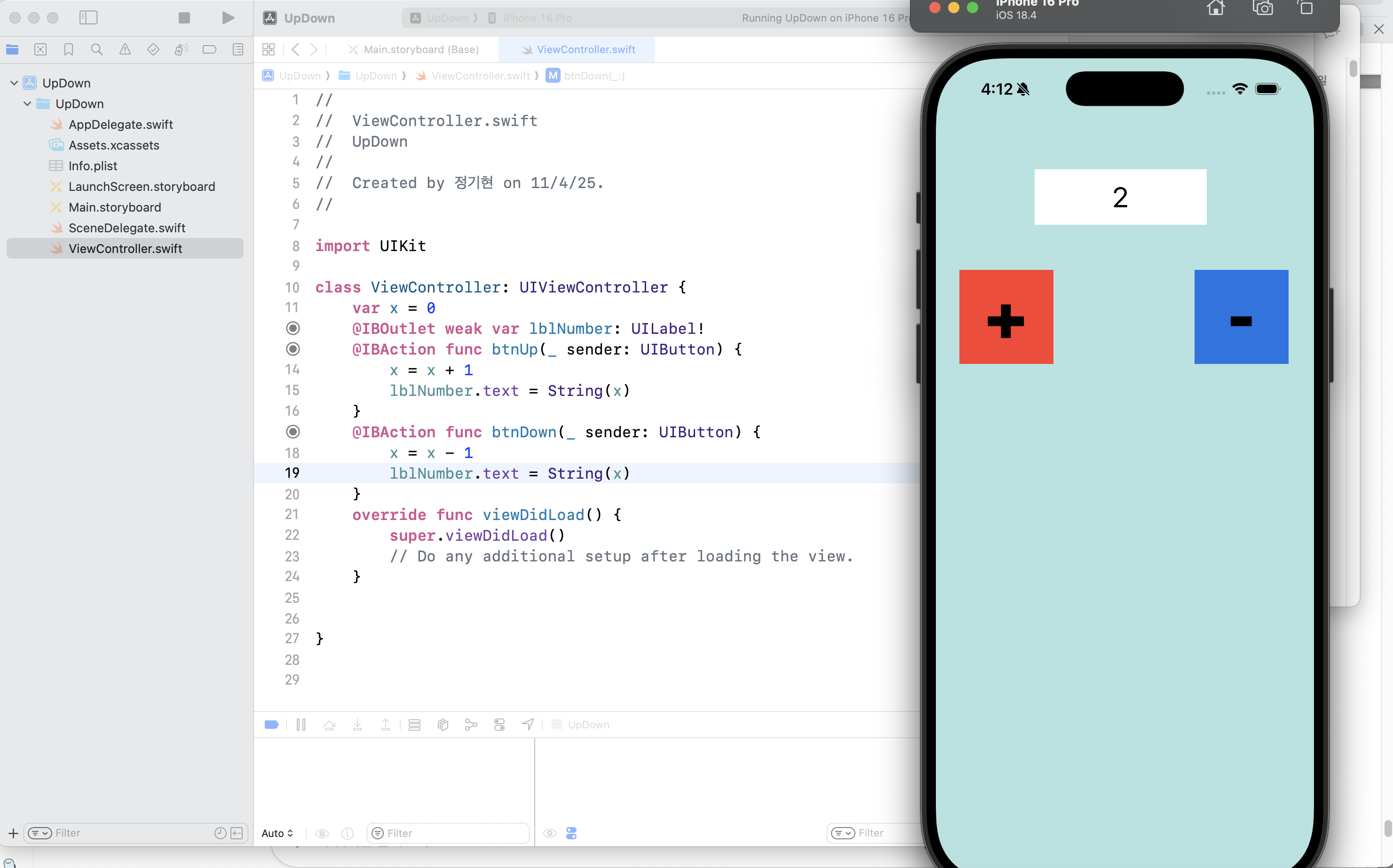Open the Find navigator magnifier icon

pyautogui.click(x=96, y=49)
